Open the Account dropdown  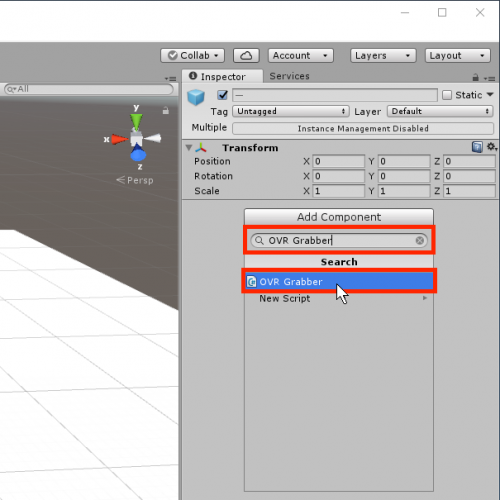tap(300, 55)
